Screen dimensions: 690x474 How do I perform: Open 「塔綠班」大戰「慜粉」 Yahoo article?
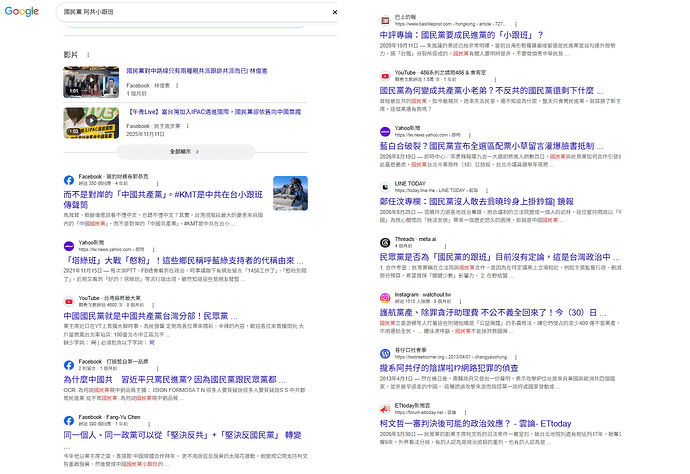(184, 261)
